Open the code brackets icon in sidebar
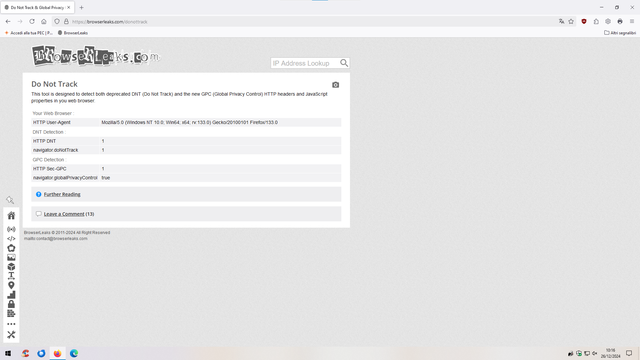The width and height of the screenshot is (640, 360). (11, 238)
